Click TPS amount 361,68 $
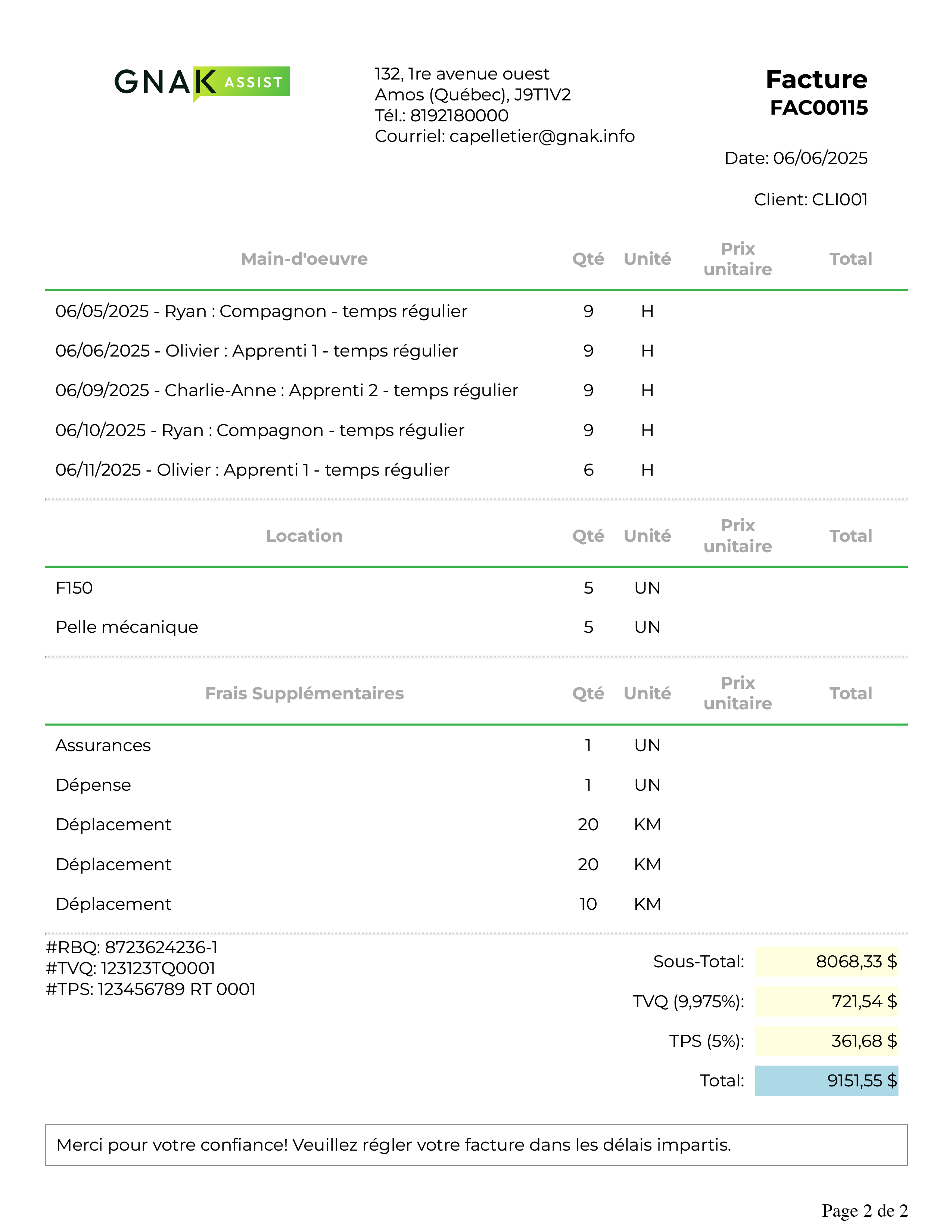952x1232 pixels. (826, 1041)
